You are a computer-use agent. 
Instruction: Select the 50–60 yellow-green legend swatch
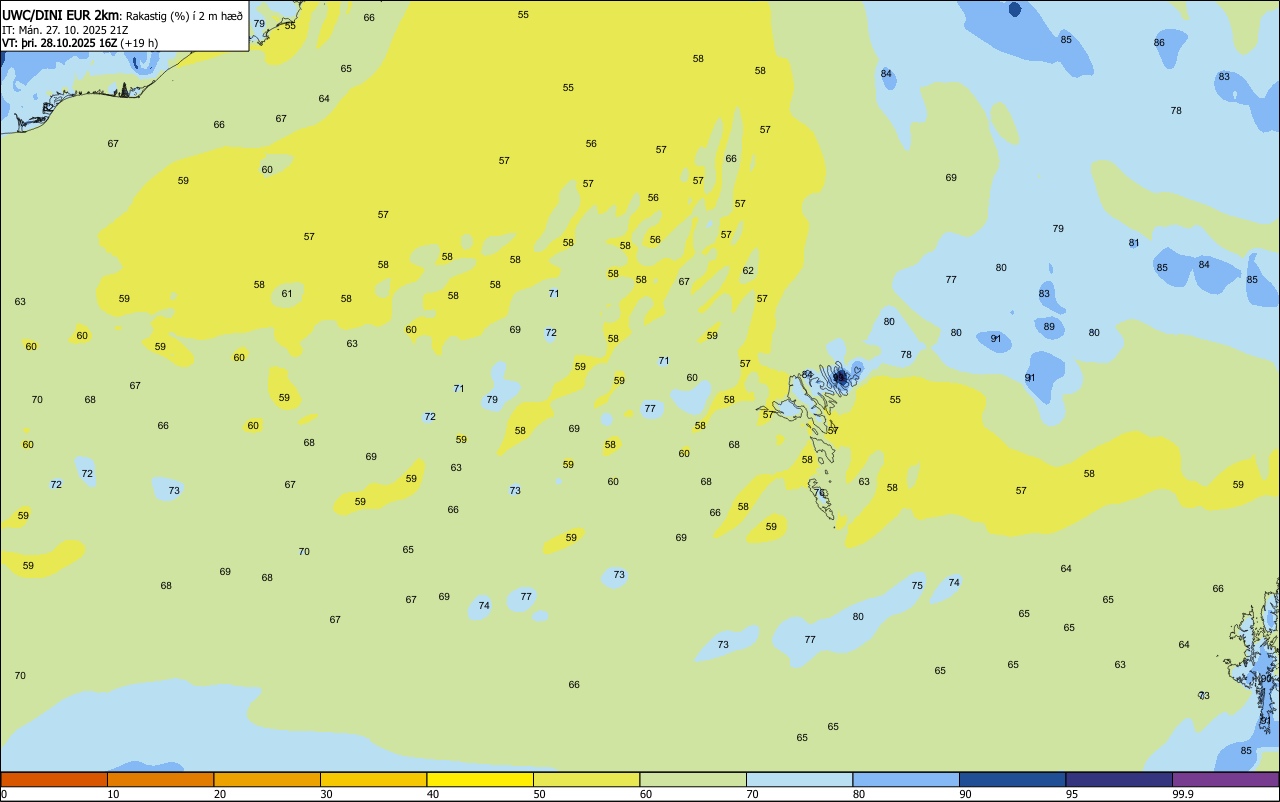(x=586, y=779)
